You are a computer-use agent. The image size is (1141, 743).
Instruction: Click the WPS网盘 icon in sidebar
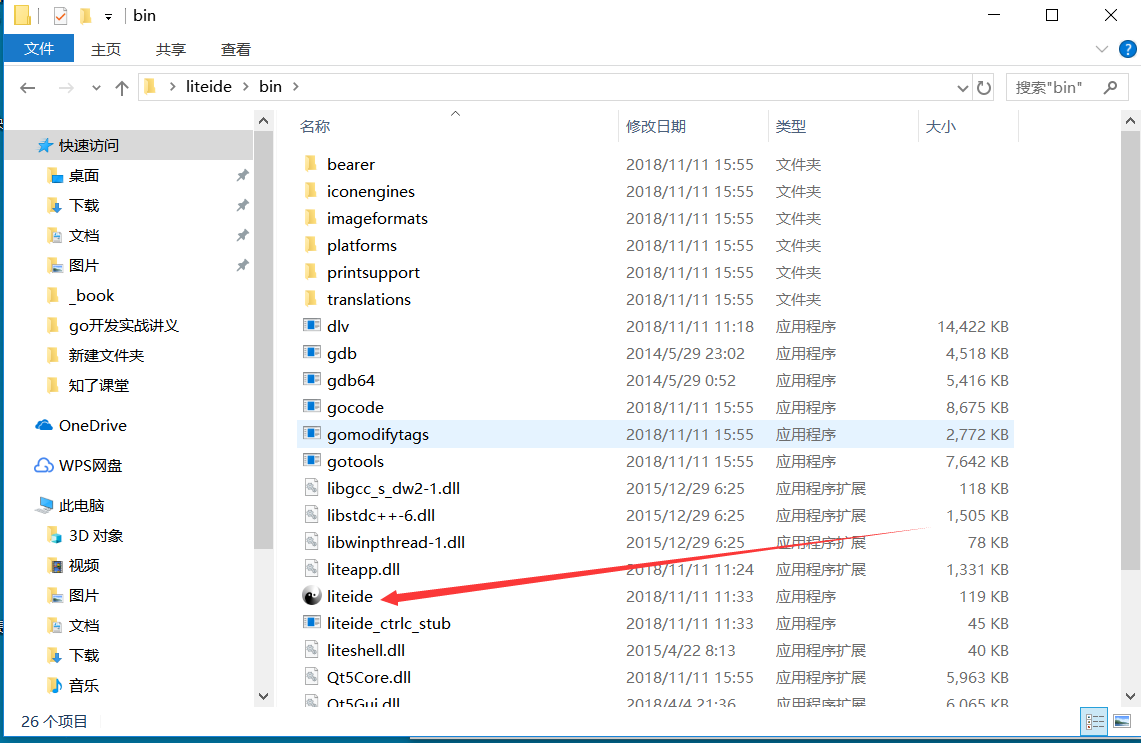pos(44,465)
